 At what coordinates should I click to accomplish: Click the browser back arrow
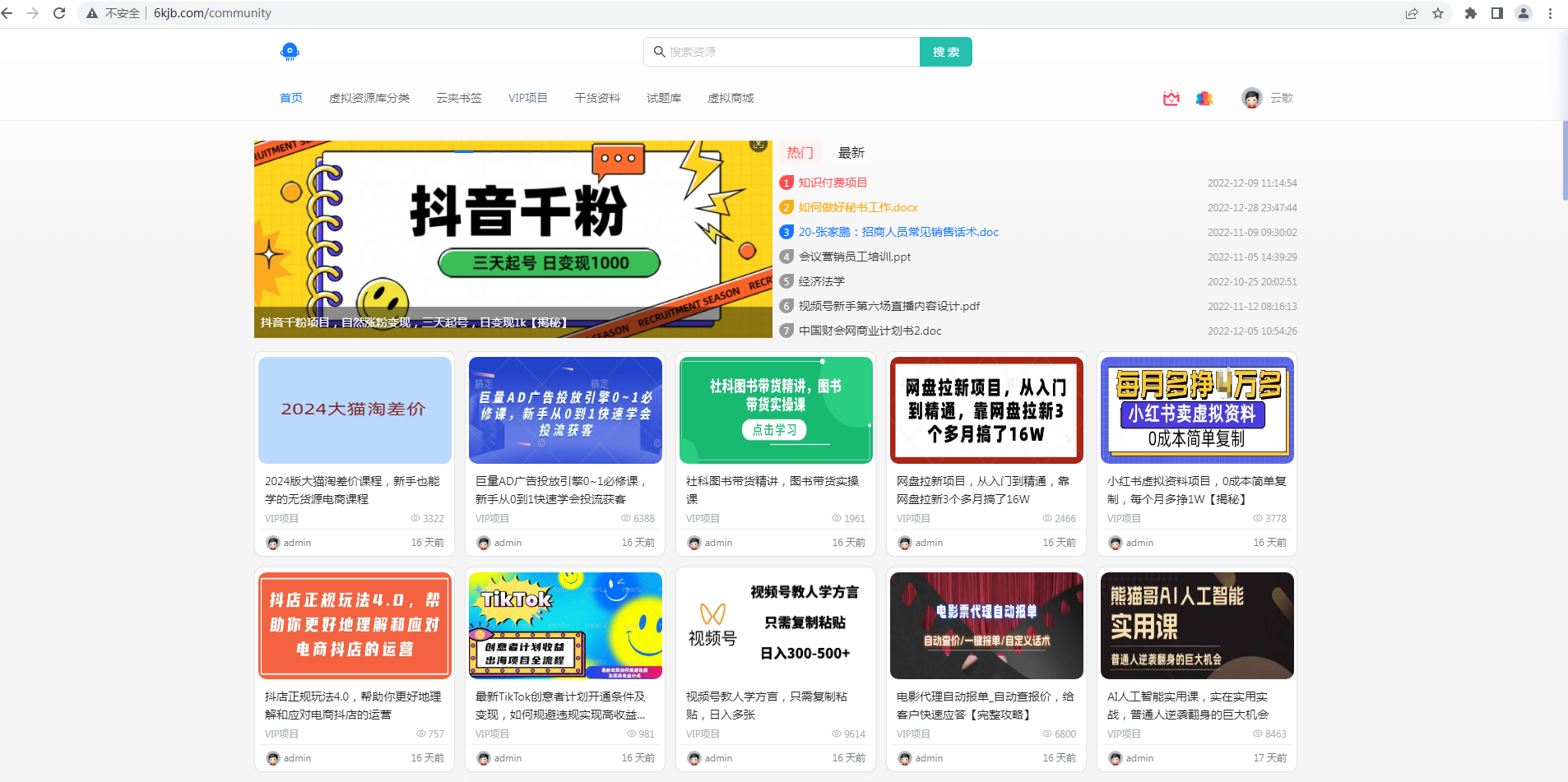(x=7, y=13)
